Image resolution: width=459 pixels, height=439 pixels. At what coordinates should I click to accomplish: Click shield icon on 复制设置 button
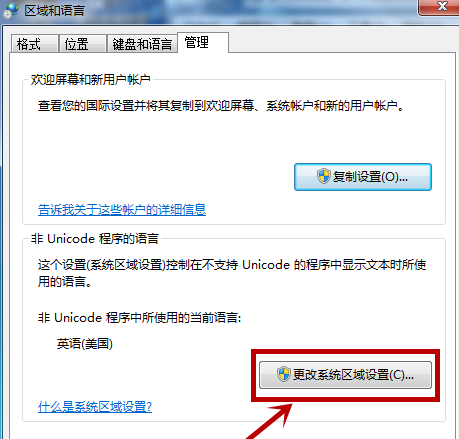coord(323,176)
